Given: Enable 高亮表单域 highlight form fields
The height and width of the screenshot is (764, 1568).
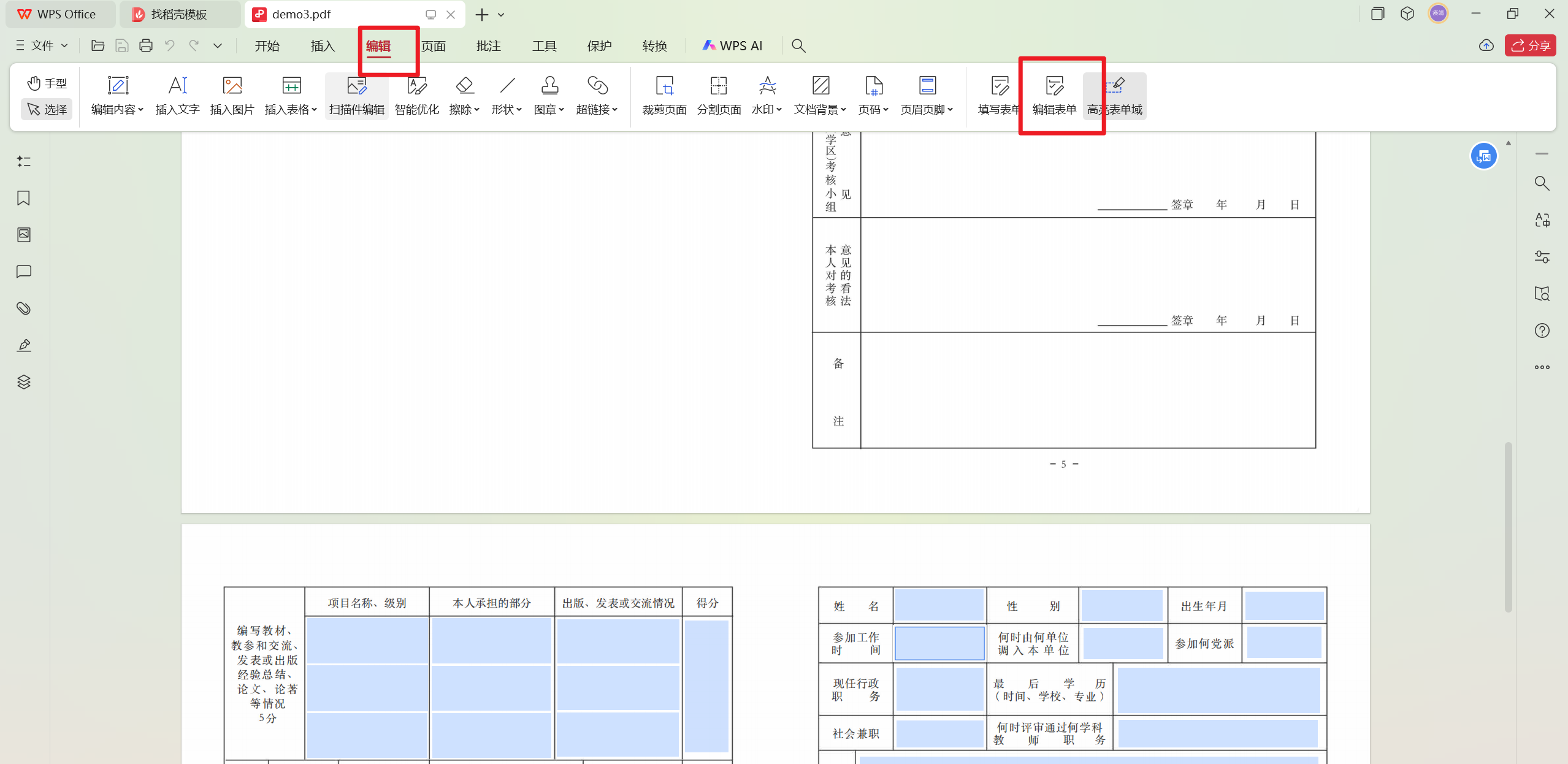Looking at the screenshot, I should click(x=1114, y=95).
